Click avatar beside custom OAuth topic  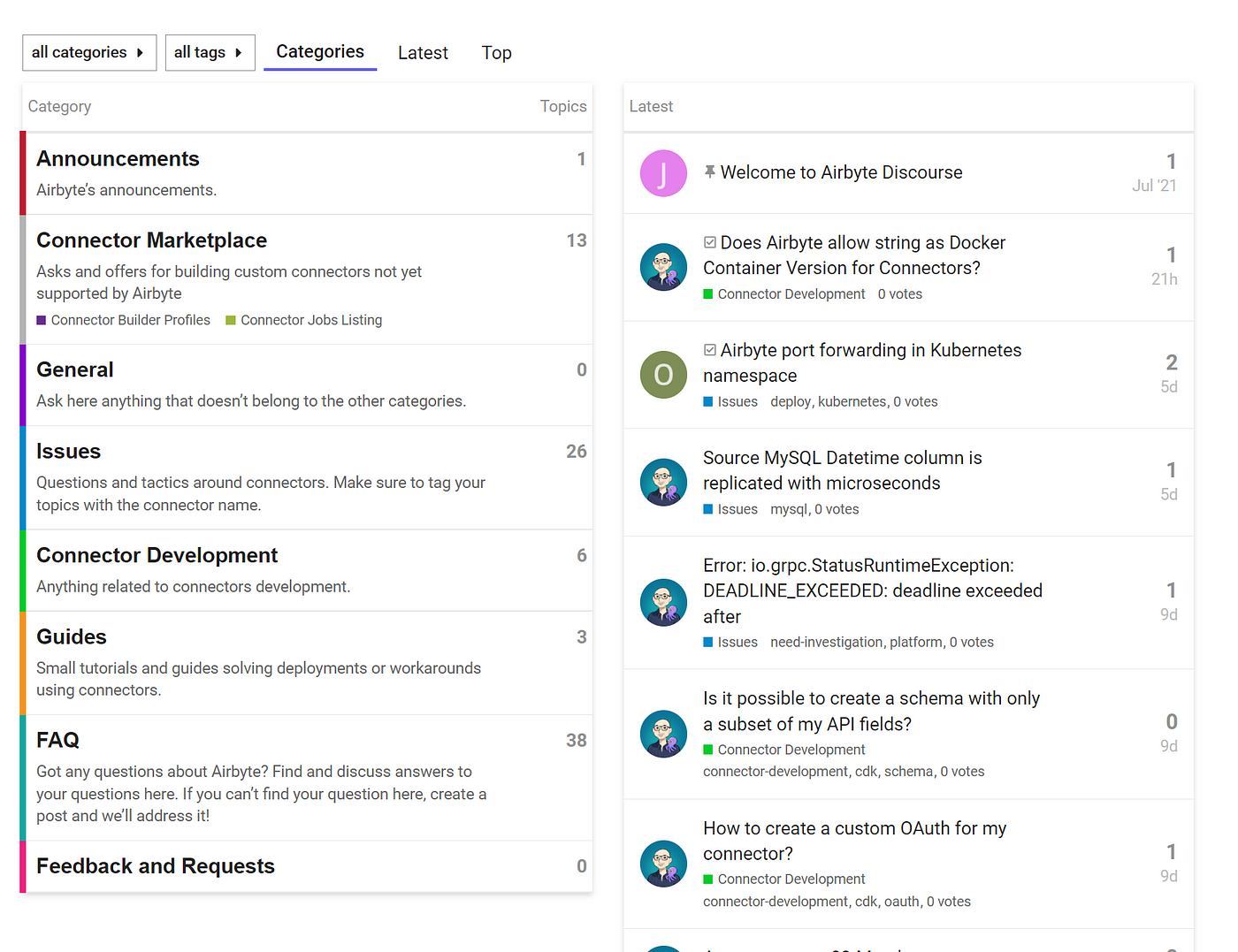663,864
